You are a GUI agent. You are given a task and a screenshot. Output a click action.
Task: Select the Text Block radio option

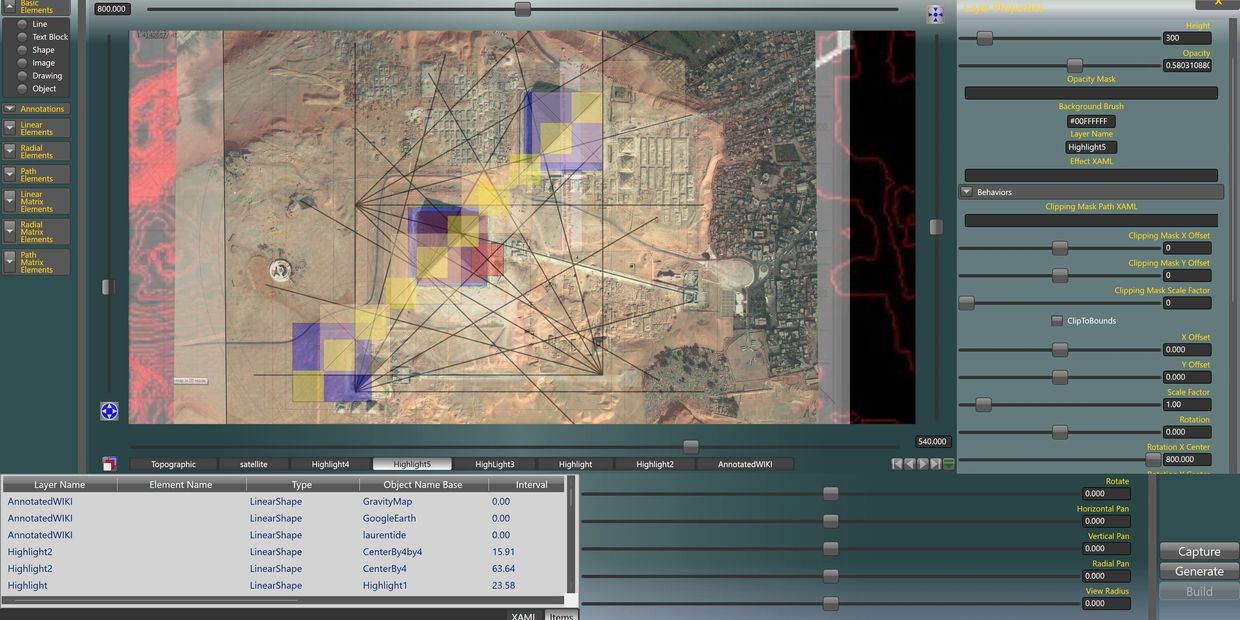click(22, 37)
